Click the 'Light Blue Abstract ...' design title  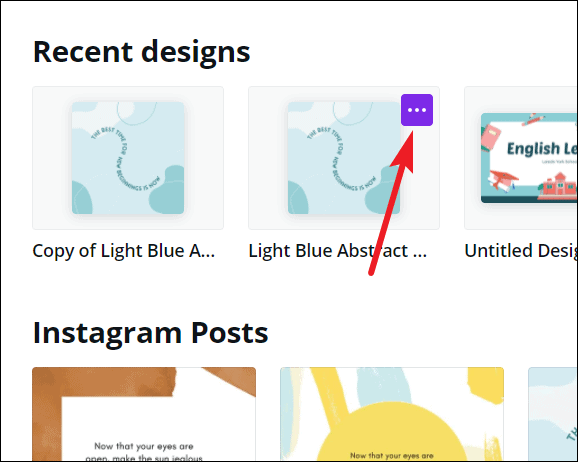click(338, 251)
